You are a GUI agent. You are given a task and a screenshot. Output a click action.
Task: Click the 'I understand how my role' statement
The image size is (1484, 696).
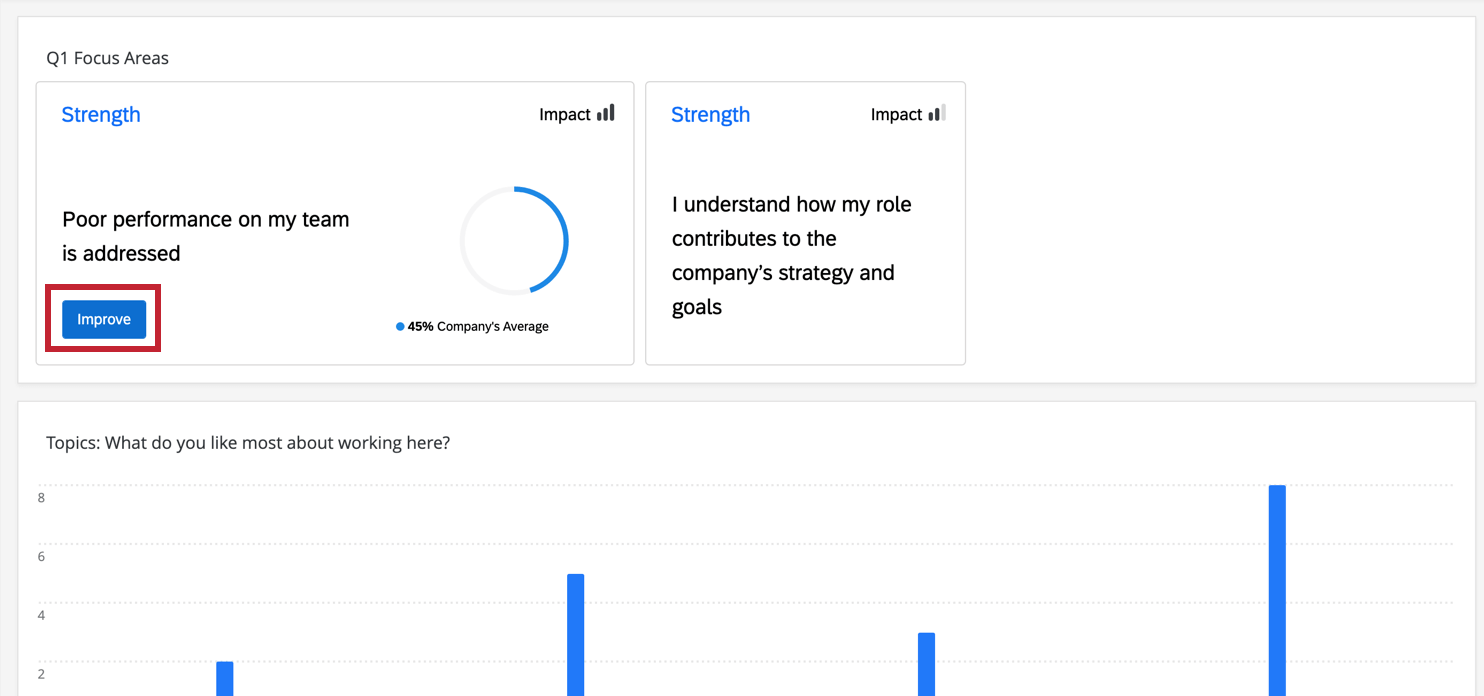tap(791, 255)
